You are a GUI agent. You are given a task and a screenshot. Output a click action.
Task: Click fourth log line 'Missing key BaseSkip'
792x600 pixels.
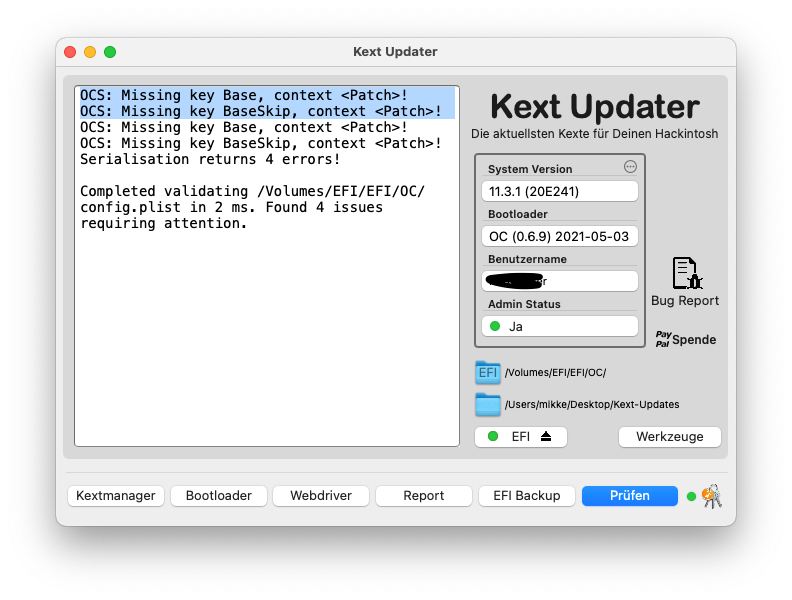[261, 143]
